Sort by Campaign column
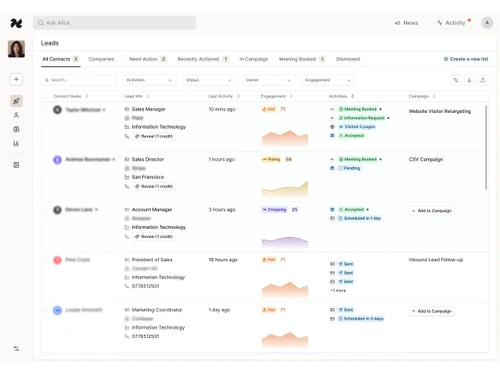 click(422, 96)
